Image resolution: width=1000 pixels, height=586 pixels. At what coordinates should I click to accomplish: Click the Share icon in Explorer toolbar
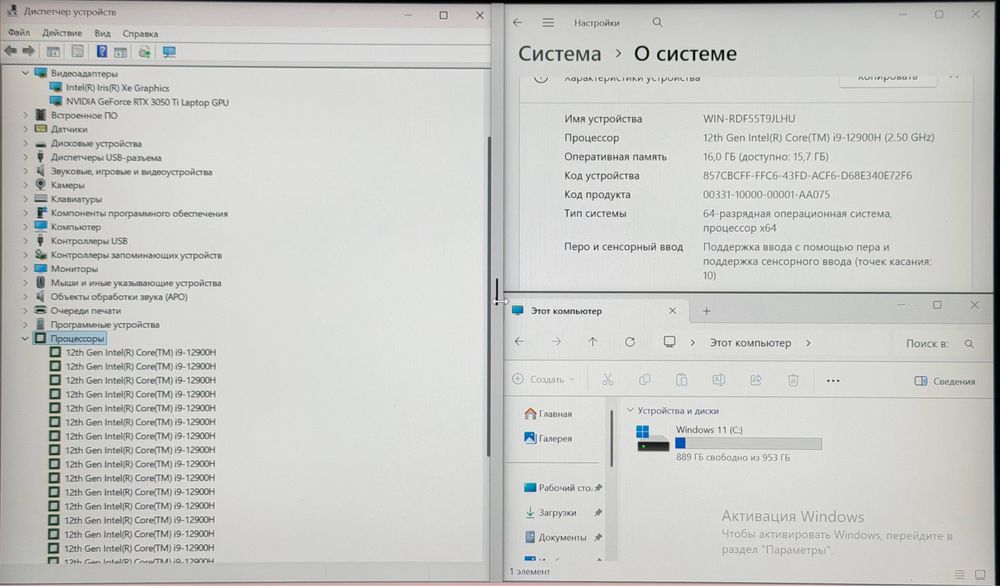tap(756, 380)
